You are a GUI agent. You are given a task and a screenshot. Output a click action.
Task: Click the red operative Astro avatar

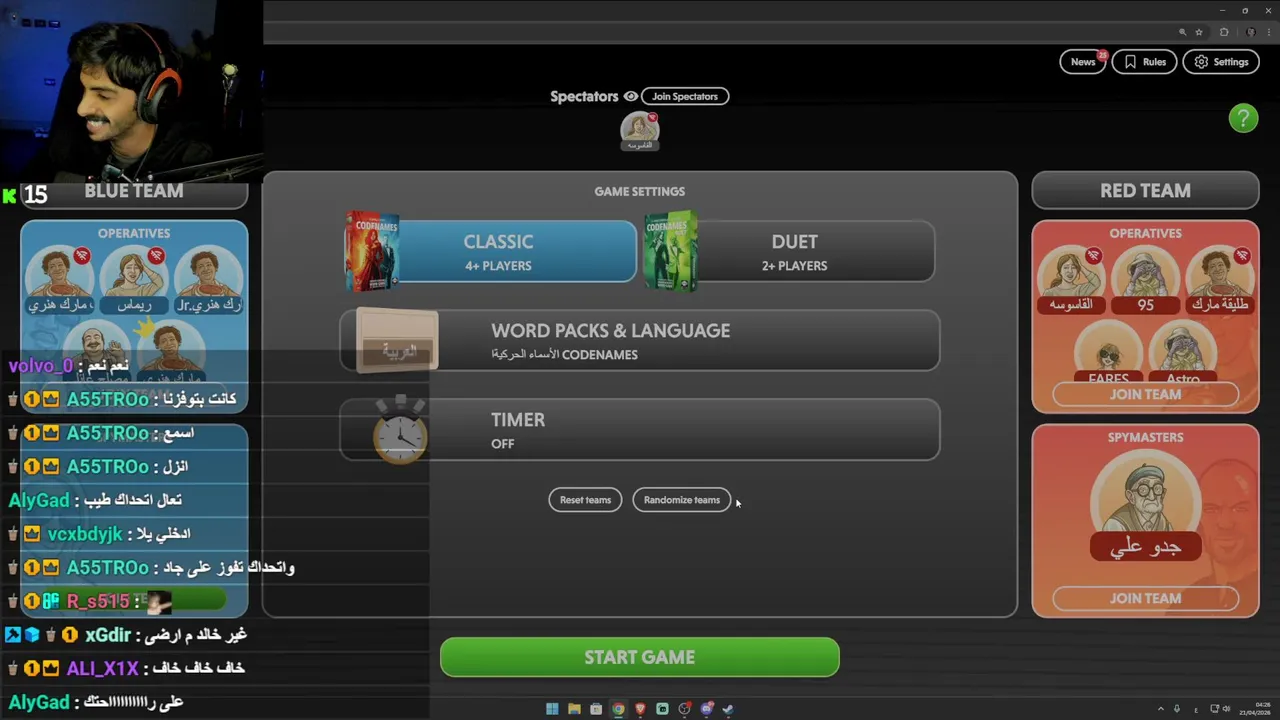coord(1183,350)
